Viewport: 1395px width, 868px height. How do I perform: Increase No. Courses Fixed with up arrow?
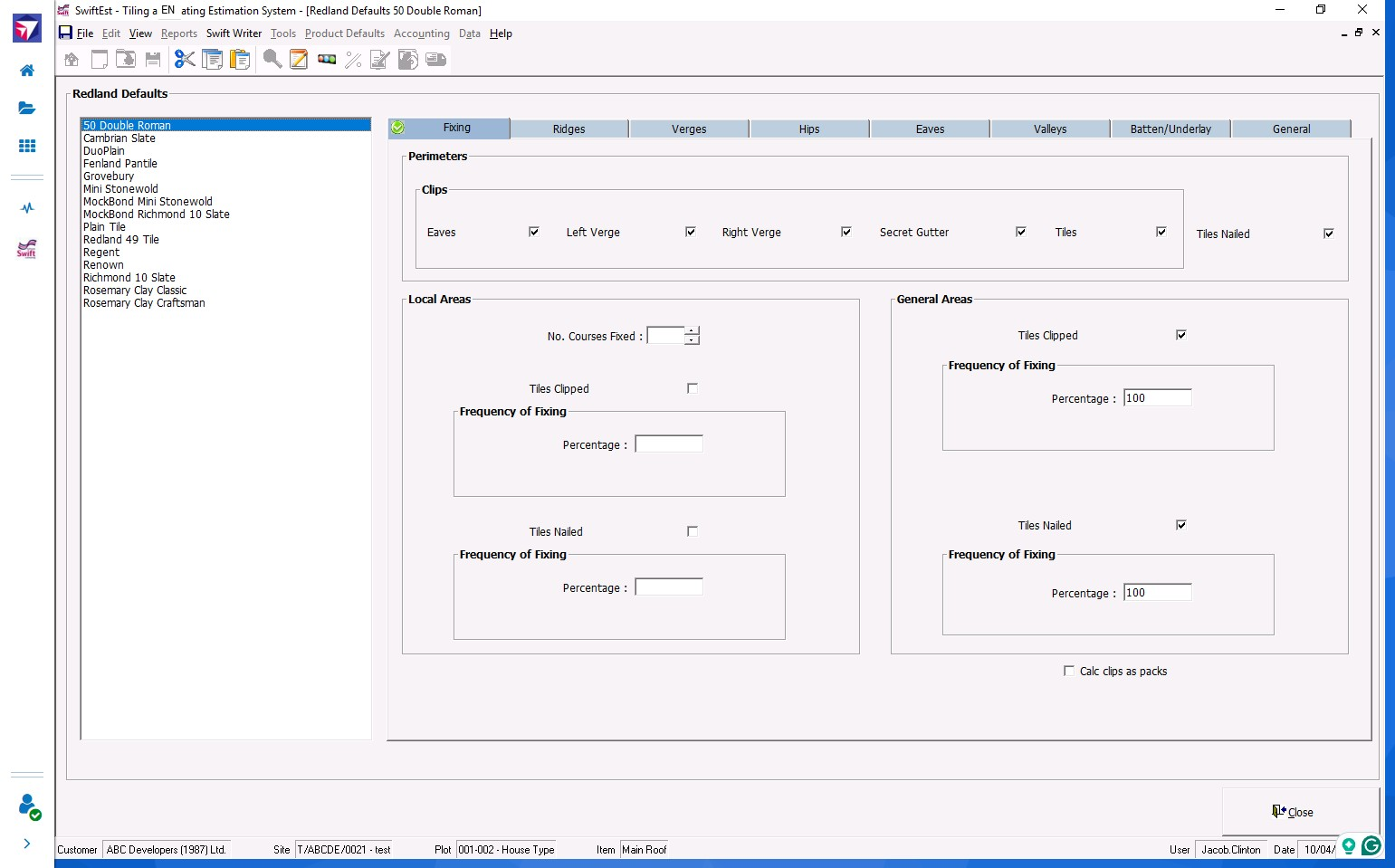pyautogui.click(x=692, y=330)
